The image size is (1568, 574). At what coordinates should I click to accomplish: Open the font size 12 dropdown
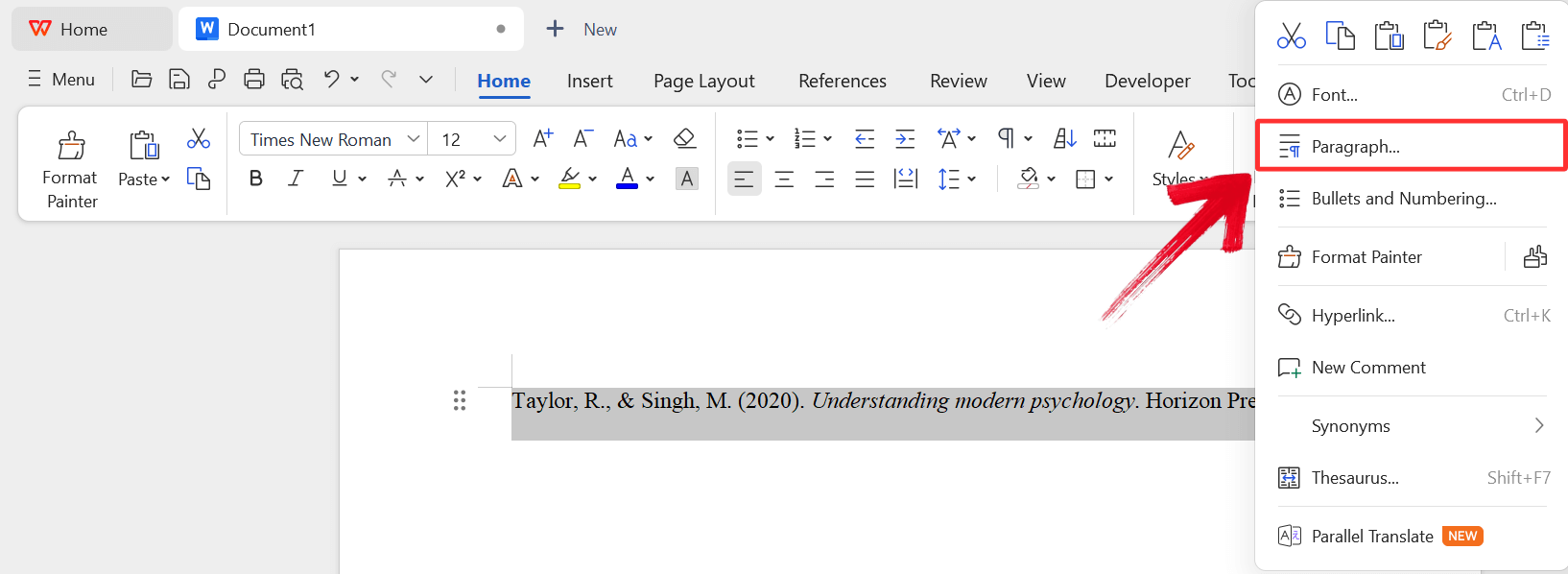[500, 139]
